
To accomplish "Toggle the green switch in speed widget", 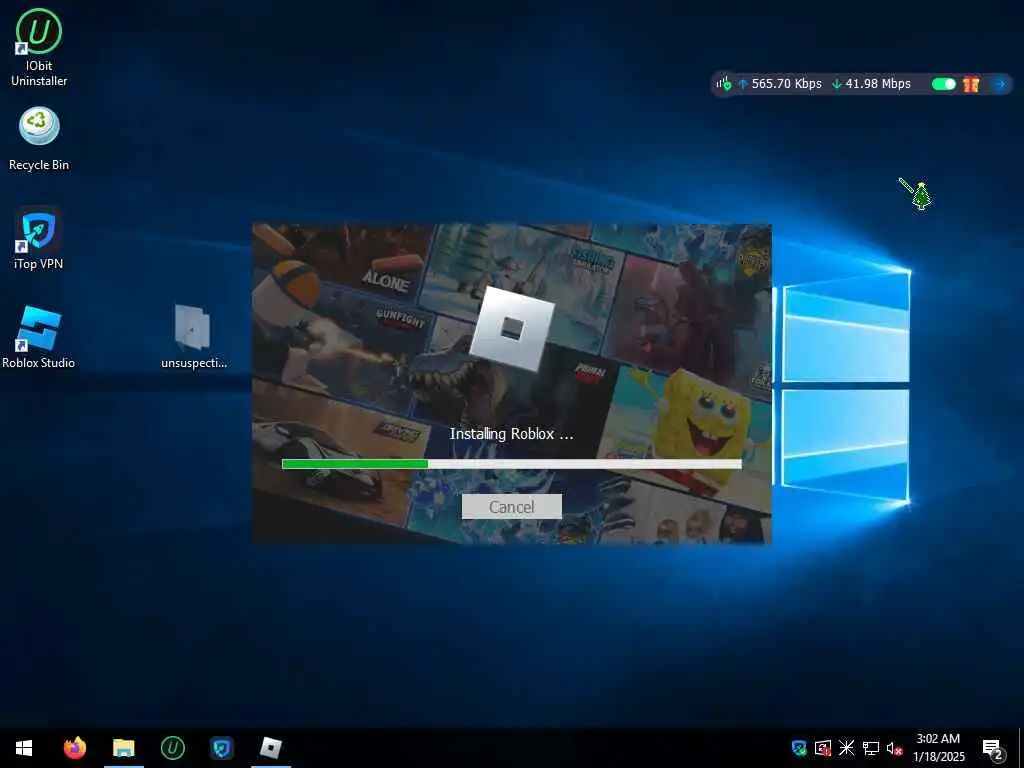I will (943, 84).
